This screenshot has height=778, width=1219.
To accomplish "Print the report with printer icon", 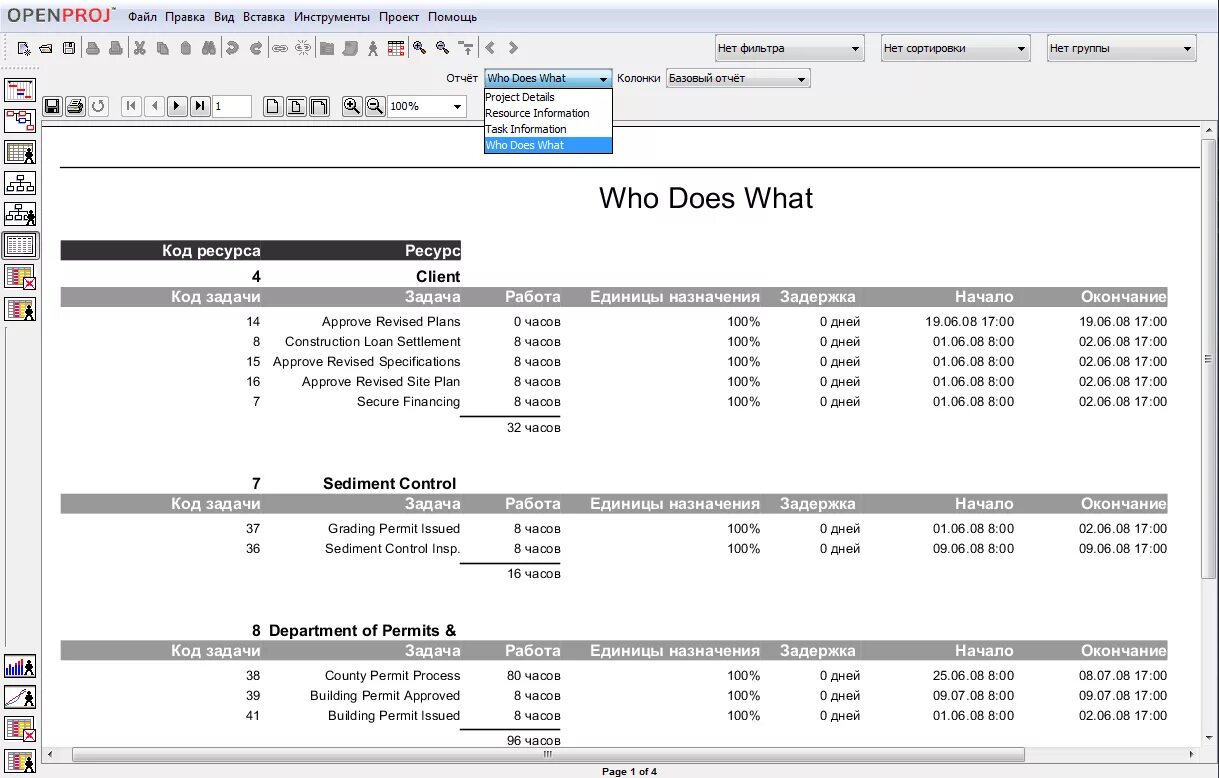I will 75,106.
